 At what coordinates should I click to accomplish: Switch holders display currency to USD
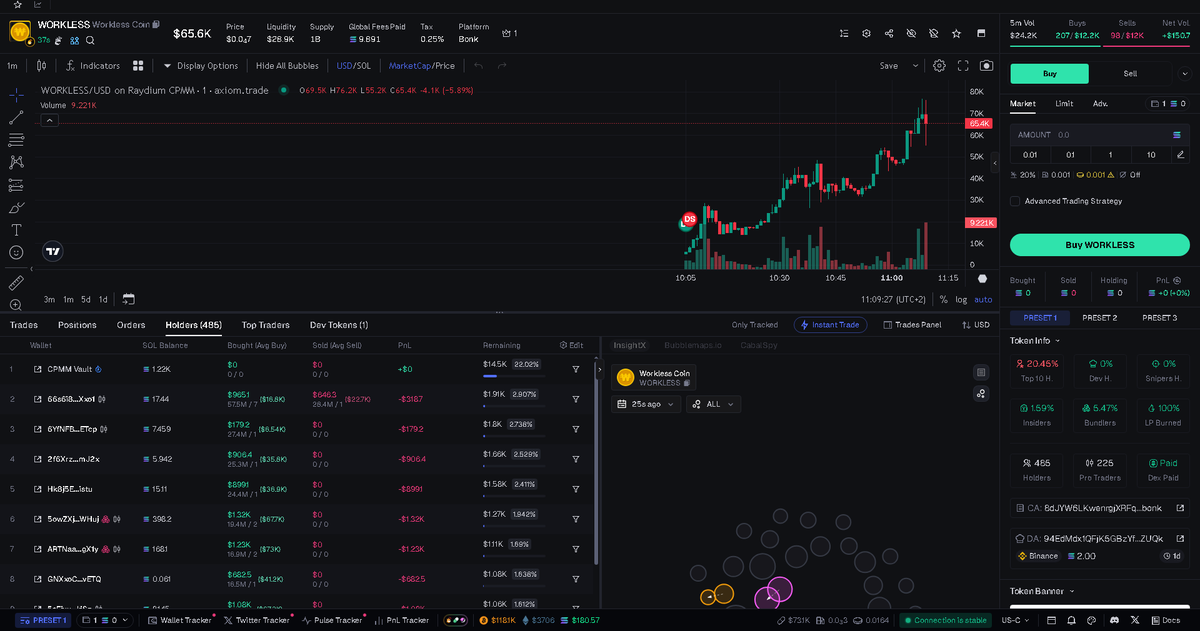coord(975,325)
